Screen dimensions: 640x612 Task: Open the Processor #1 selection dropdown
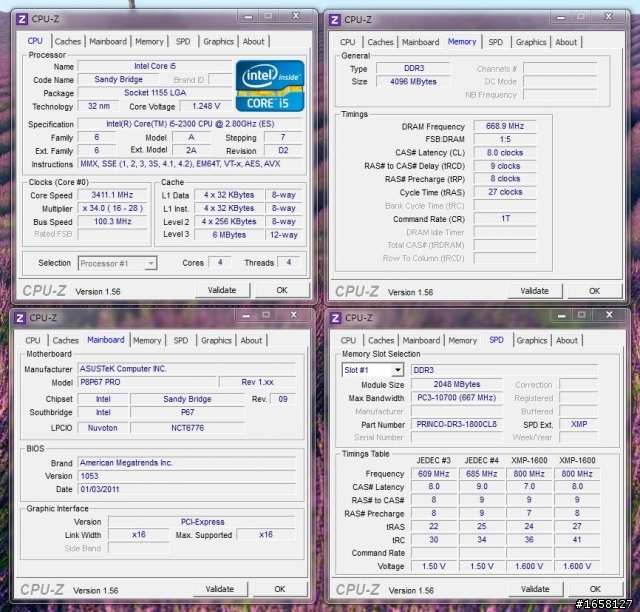pyautogui.click(x=118, y=263)
